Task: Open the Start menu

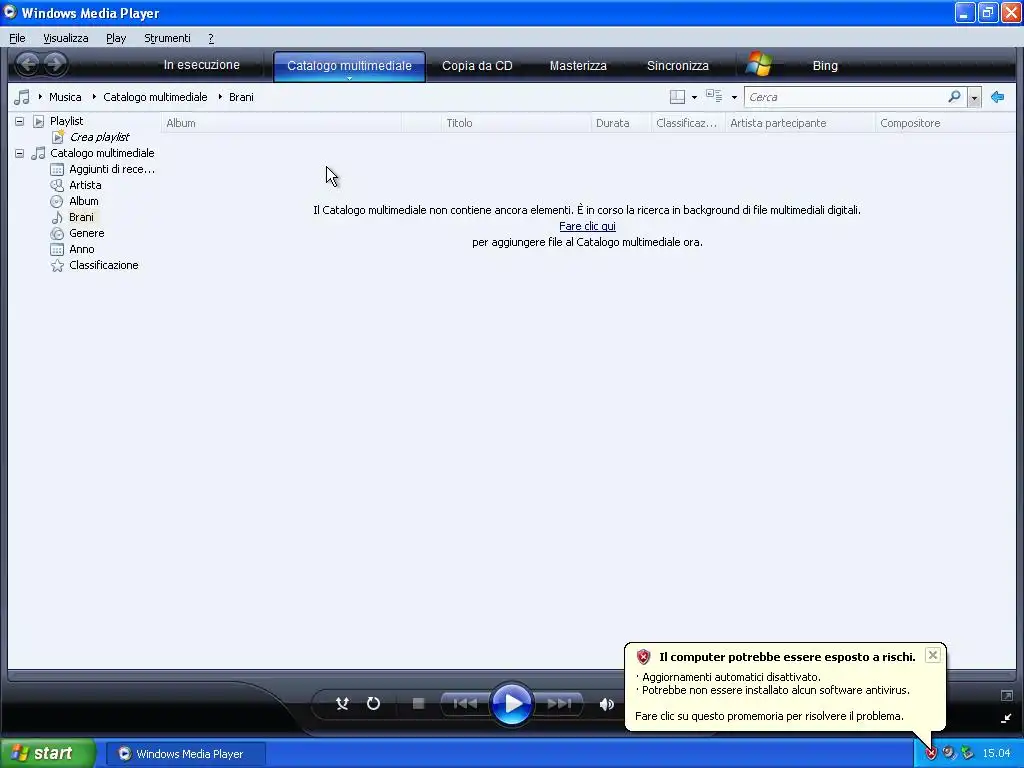Action: [47, 754]
